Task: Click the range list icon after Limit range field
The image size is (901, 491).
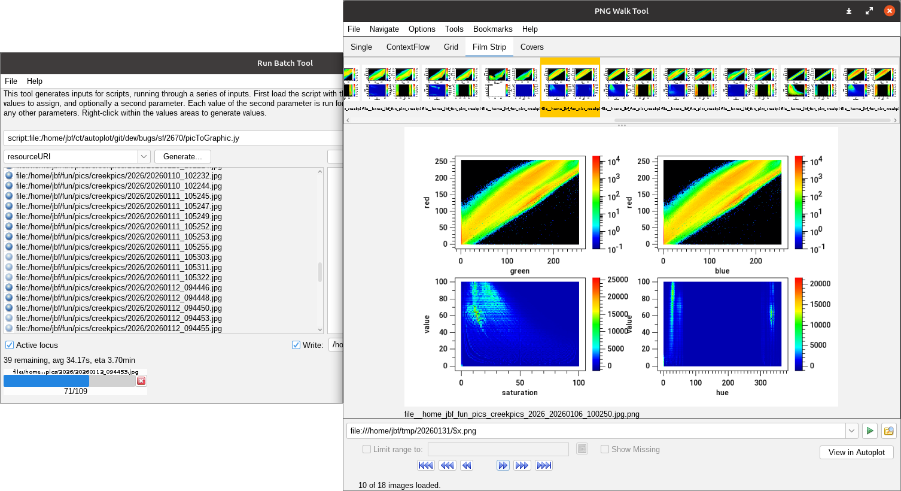Action: 582,449
